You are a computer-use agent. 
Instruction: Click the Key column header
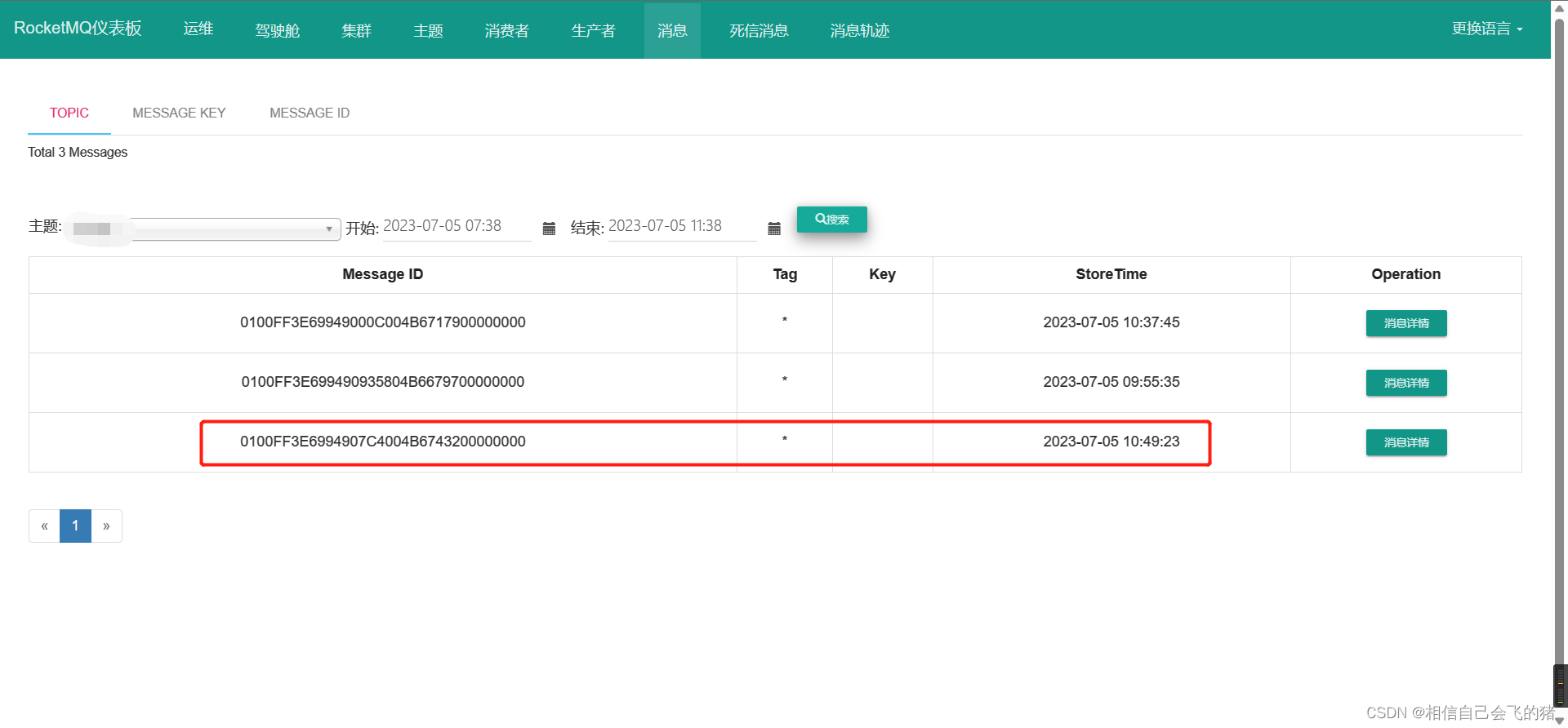click(x=883, y=274)
